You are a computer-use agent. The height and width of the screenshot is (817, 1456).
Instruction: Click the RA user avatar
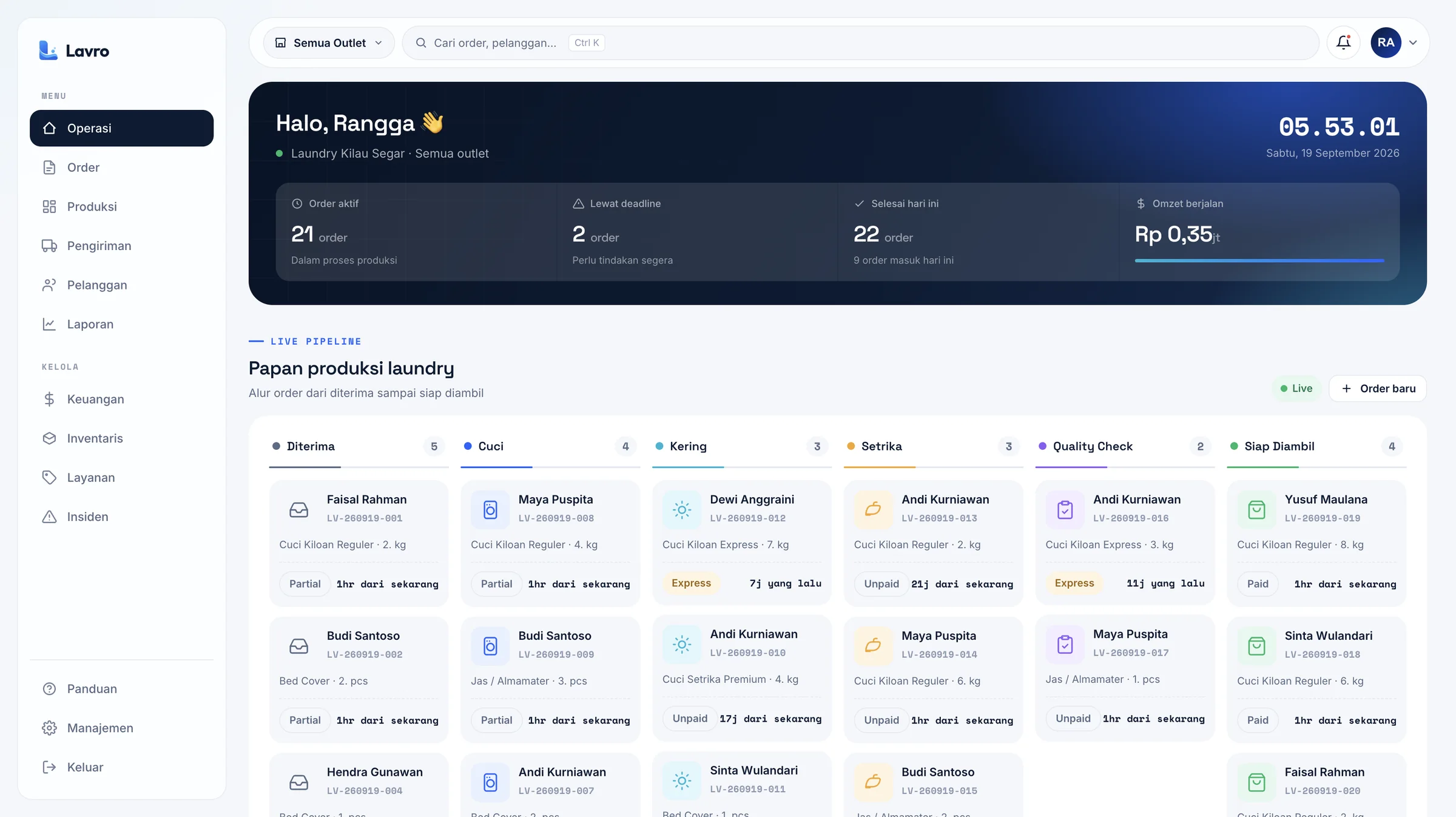pyautogui.click(x=1386, y=42)
